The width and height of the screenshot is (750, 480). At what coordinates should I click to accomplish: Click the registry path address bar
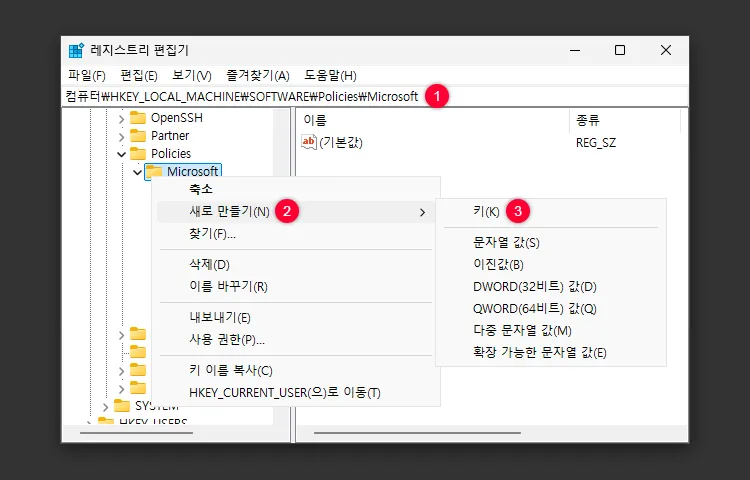(x=375, y=97)
